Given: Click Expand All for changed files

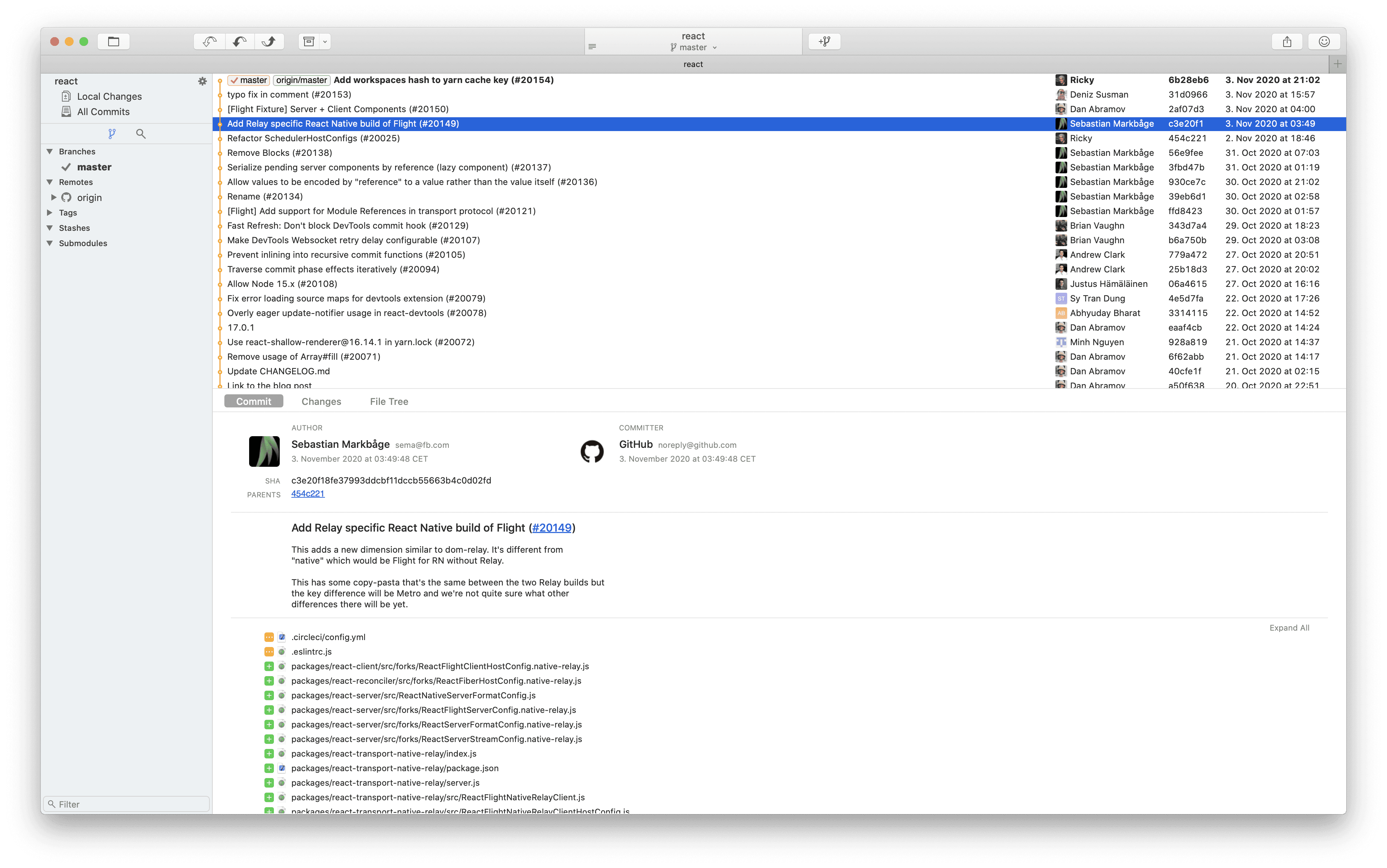Looking at the screenshot, I should (x=1289, y=627).
